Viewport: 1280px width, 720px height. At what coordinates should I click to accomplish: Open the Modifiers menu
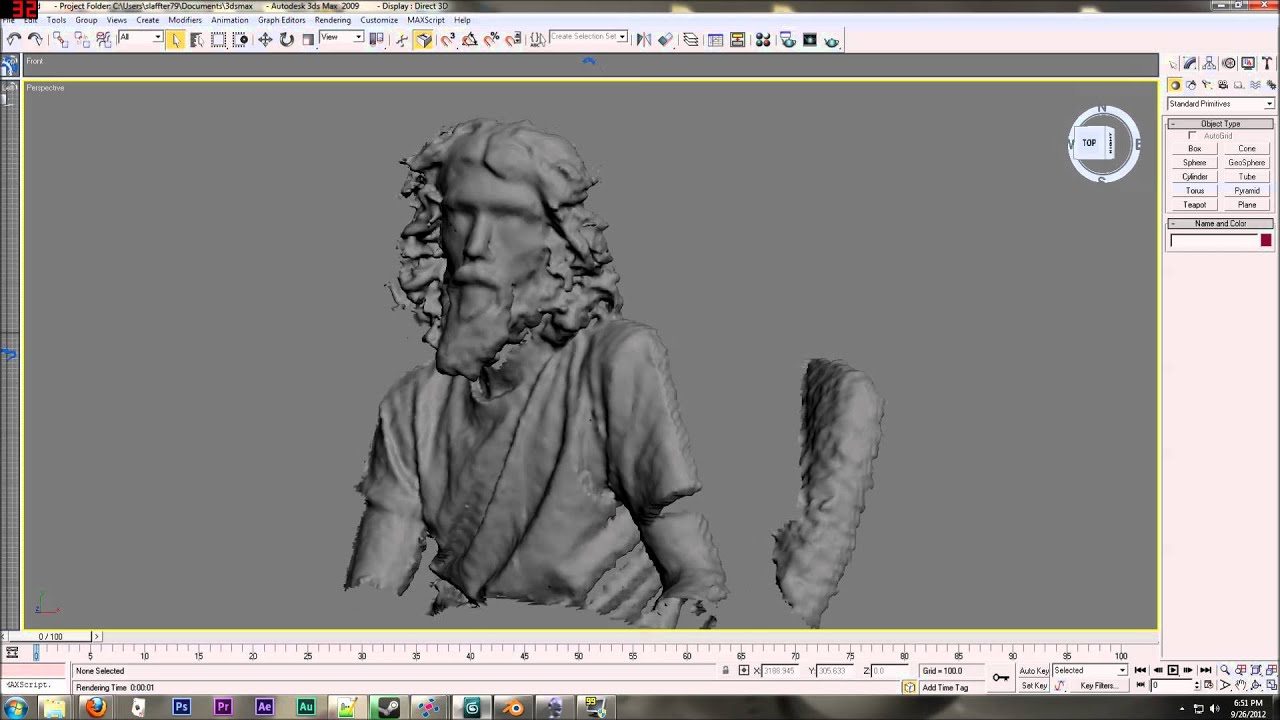point(185,20)
